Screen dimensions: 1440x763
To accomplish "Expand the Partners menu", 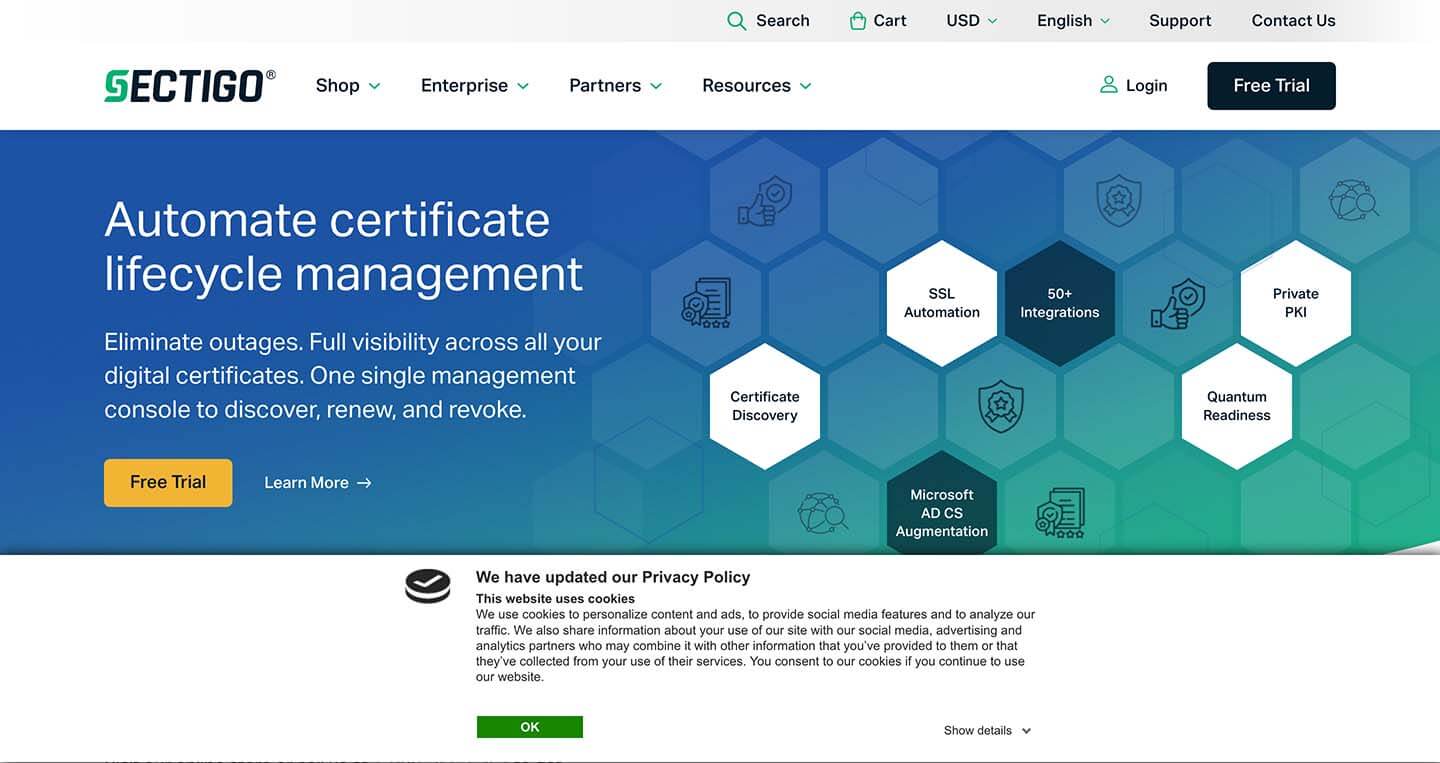I will click(616, 86).
